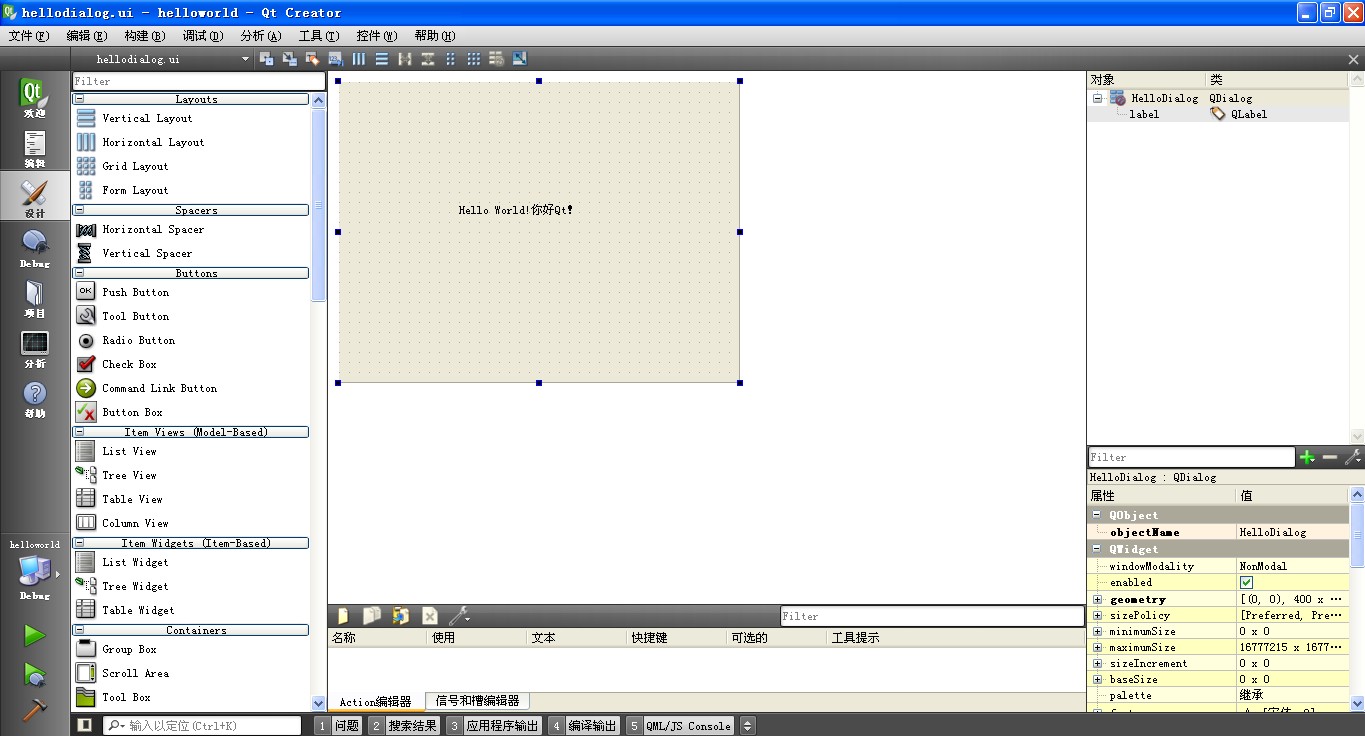Choose the Horizontal Spacer widget
The image size is (1365, 736).
pyautogui.click(x=153, y=229)
